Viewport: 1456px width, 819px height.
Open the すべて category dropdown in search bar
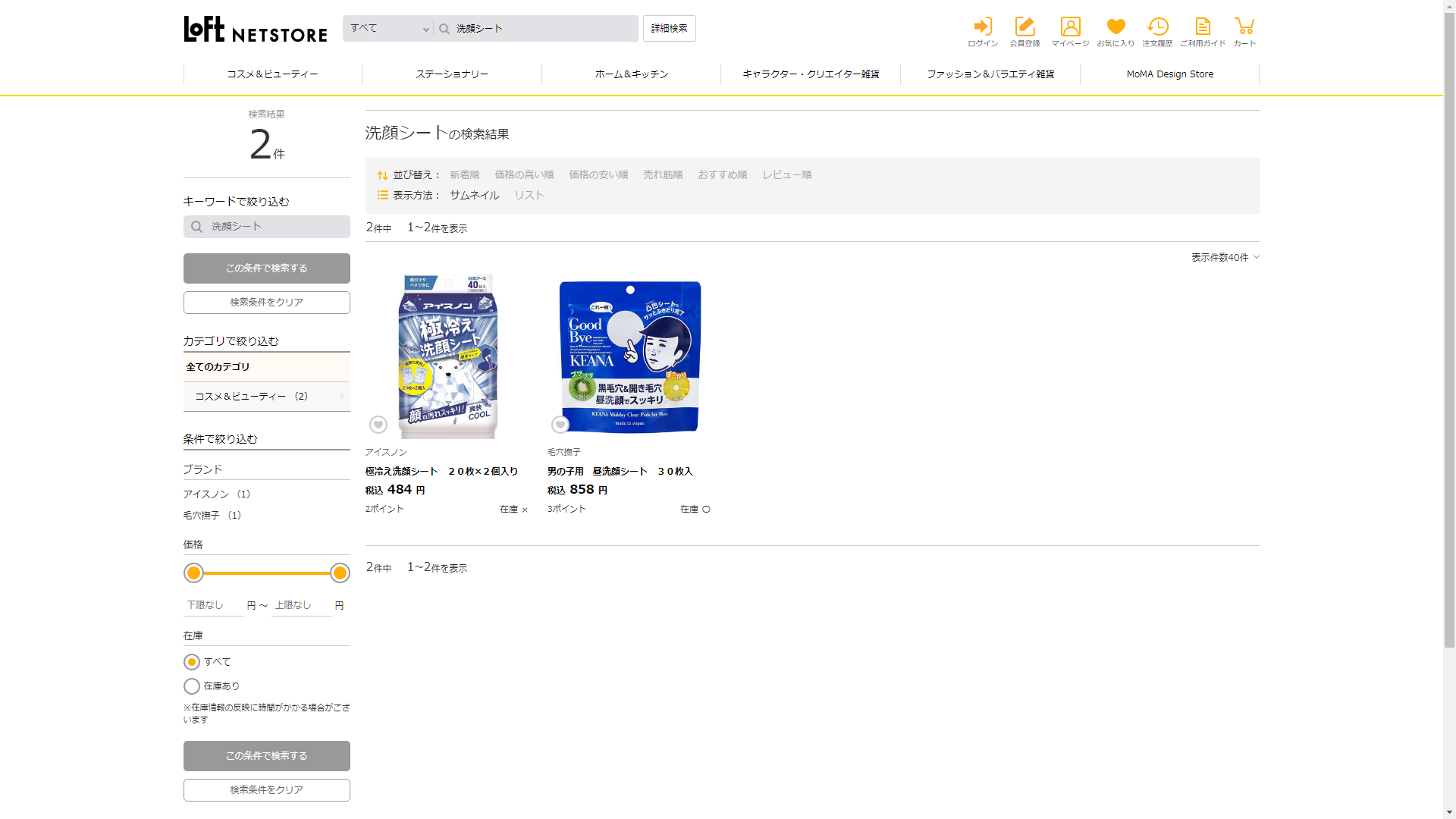tap(388, 29)
